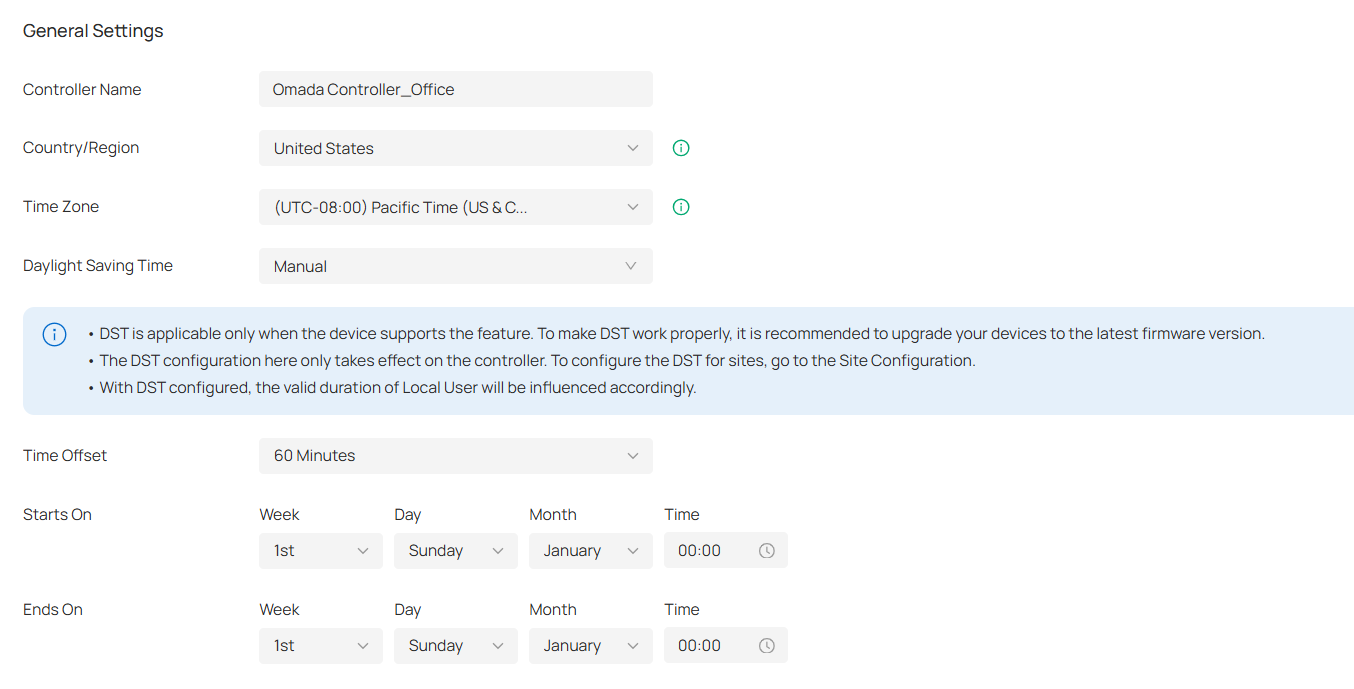Expand the Starts On Week dropdown

[320, 550]
